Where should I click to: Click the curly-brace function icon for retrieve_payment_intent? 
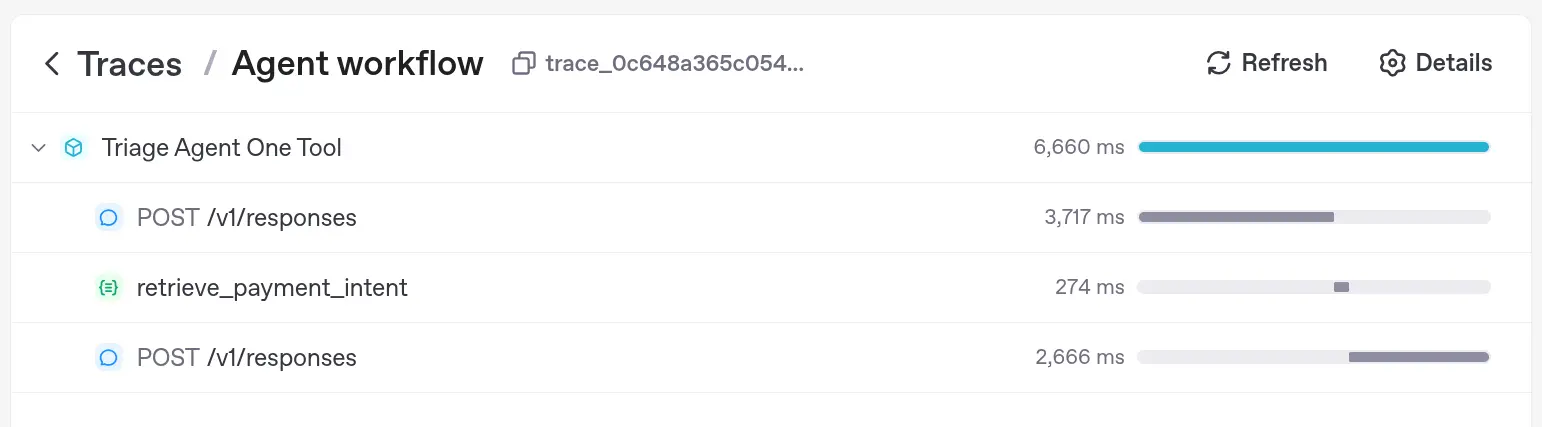tap(109, 288)
